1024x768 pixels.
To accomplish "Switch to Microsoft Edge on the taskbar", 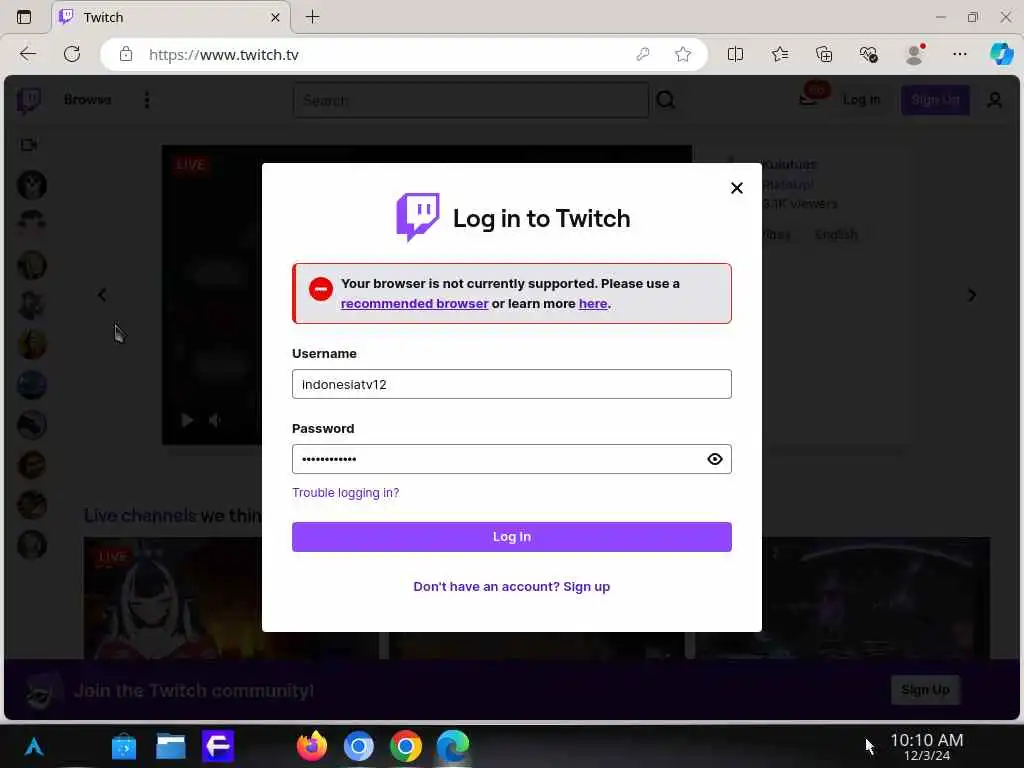I will point(452,746).
